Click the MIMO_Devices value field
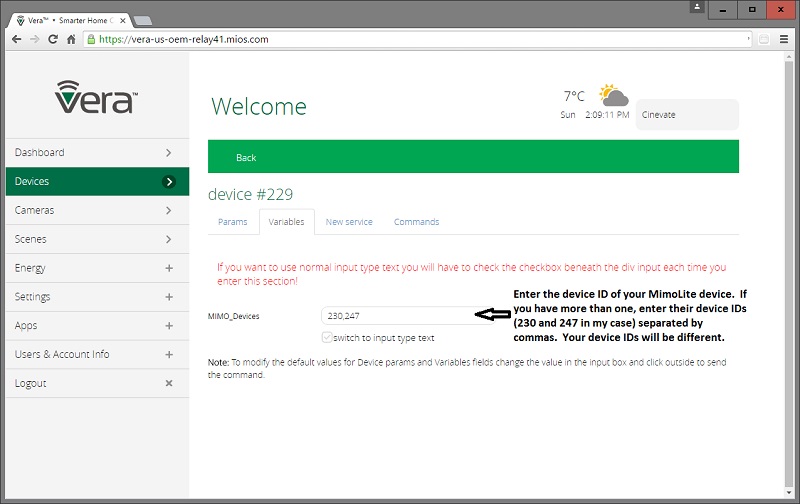Screen dimensions: 800x504 pyautogui.click(x=408, y=316)
